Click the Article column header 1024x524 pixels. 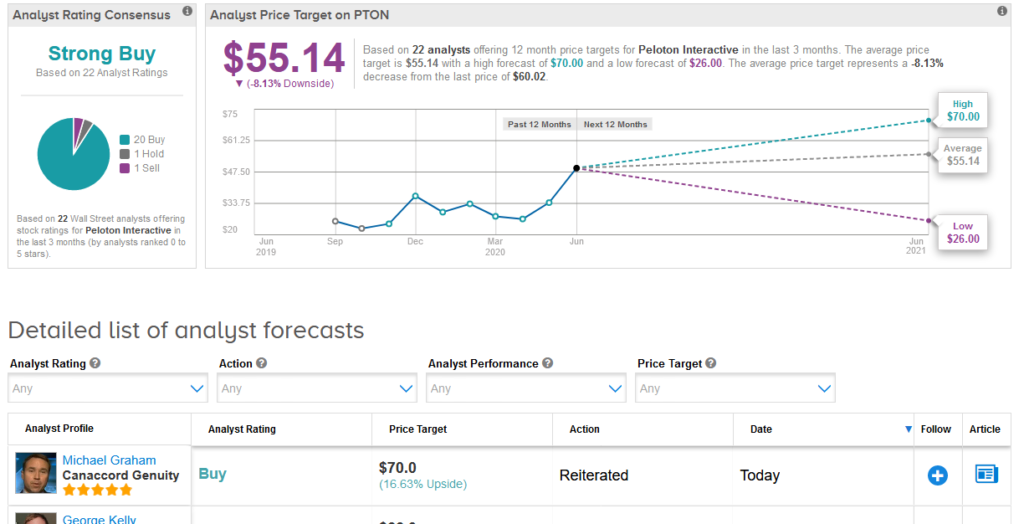pyautogui.click(x=984, y=429)
